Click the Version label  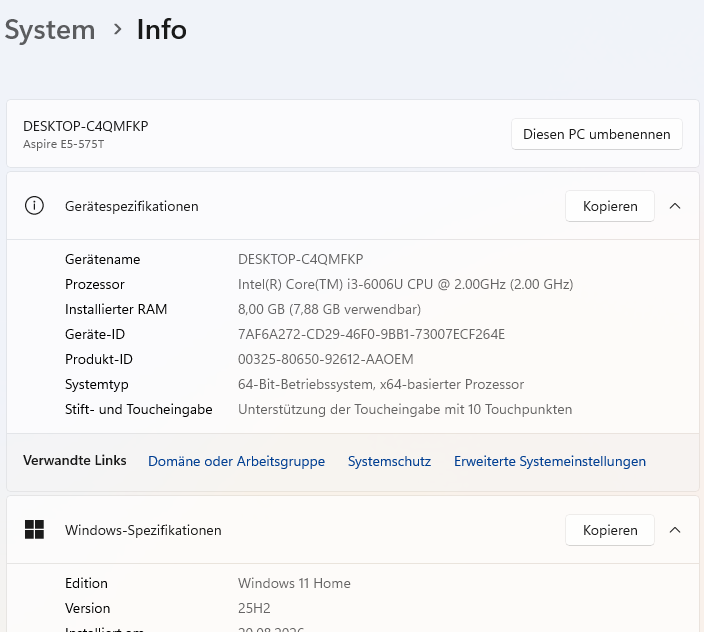[88, 609]
